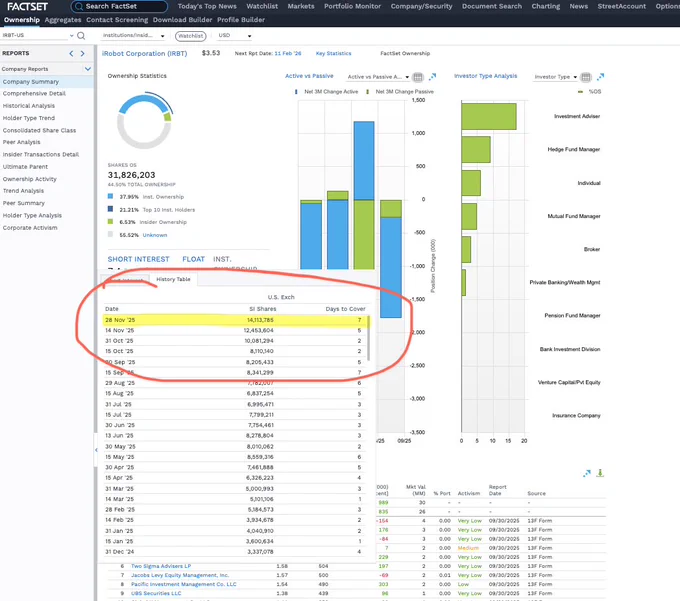Screen dimensions: 680x601
Task: Open the Corporate Activism report
Action: click(x=30, y=228)
